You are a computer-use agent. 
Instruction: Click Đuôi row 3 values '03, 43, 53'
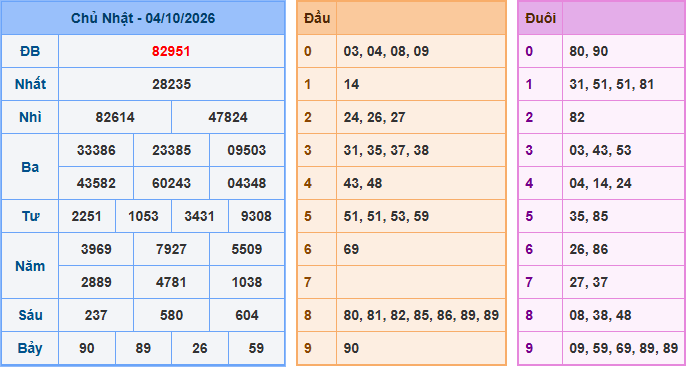600,150
